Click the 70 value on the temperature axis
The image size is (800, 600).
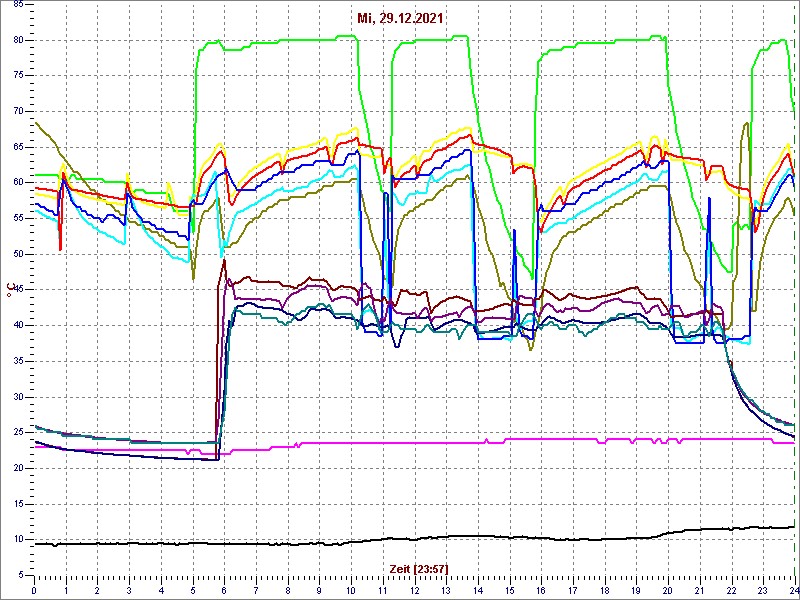18,112
